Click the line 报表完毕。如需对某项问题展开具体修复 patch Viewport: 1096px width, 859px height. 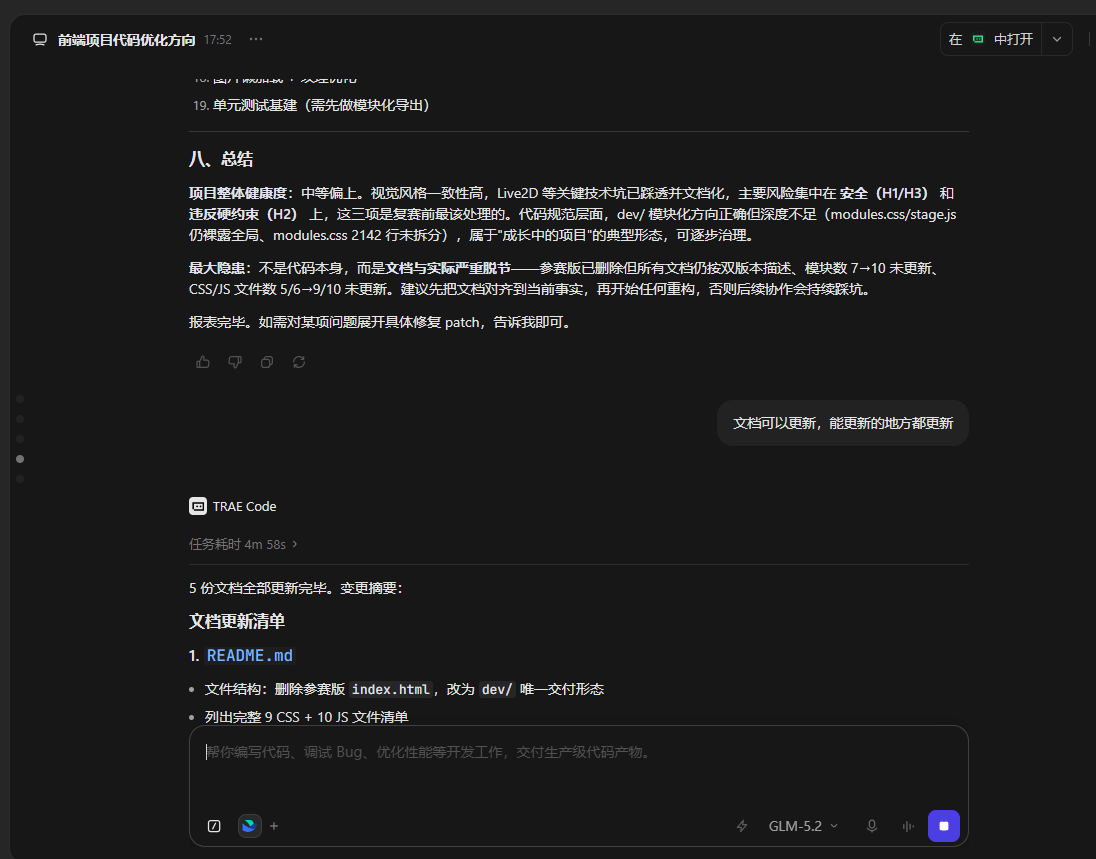point(380,322)
